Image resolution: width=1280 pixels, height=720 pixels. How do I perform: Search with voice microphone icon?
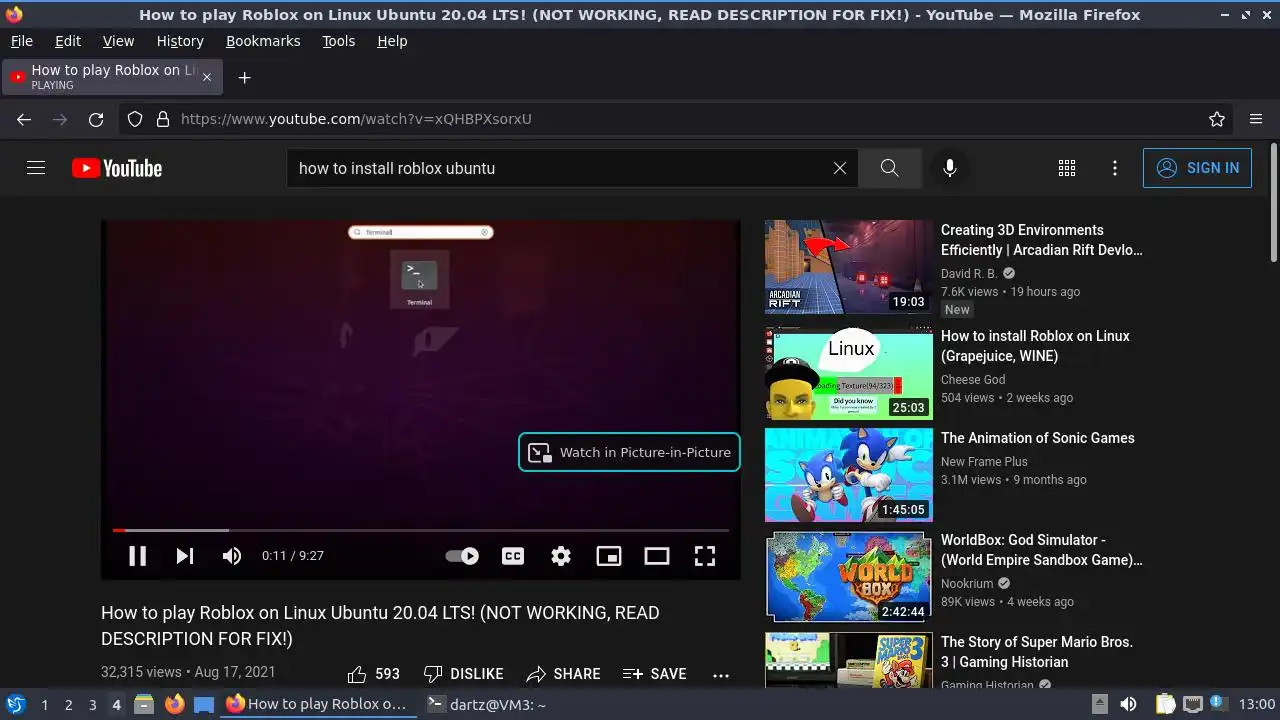(x=950, y=168)
